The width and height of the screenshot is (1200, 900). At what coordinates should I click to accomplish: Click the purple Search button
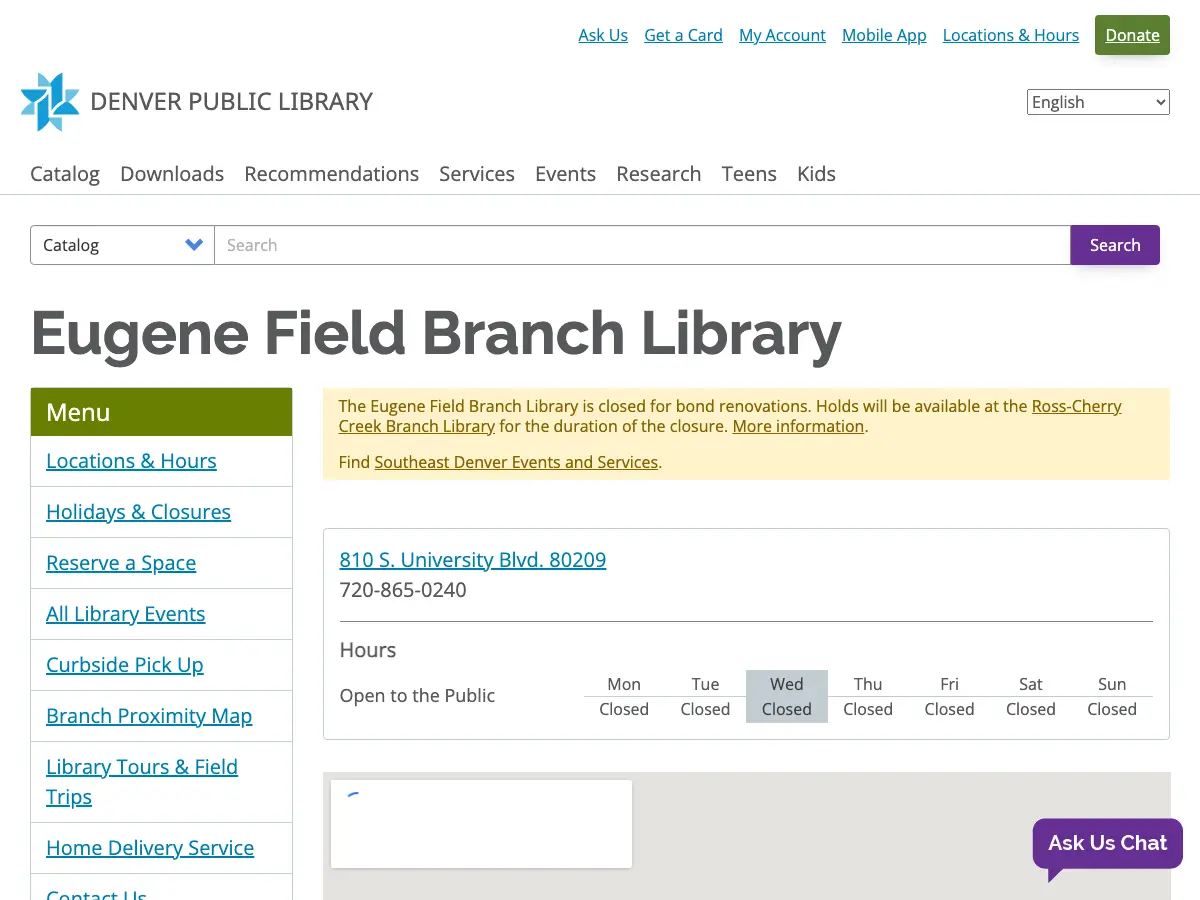click(x=1115, y=245)
